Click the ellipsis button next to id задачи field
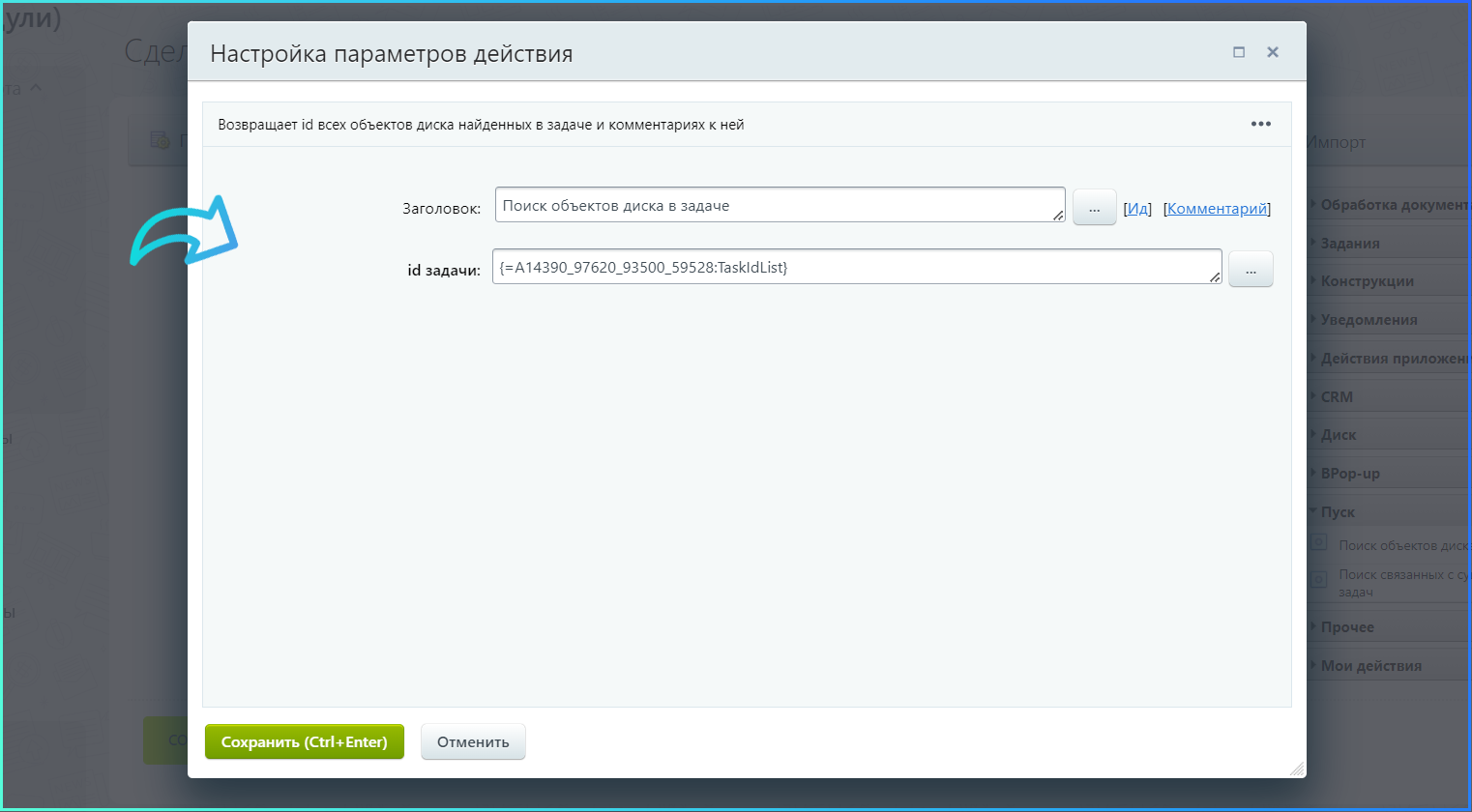Screen dimensions: 1472x812 [x=1250, y=270]
